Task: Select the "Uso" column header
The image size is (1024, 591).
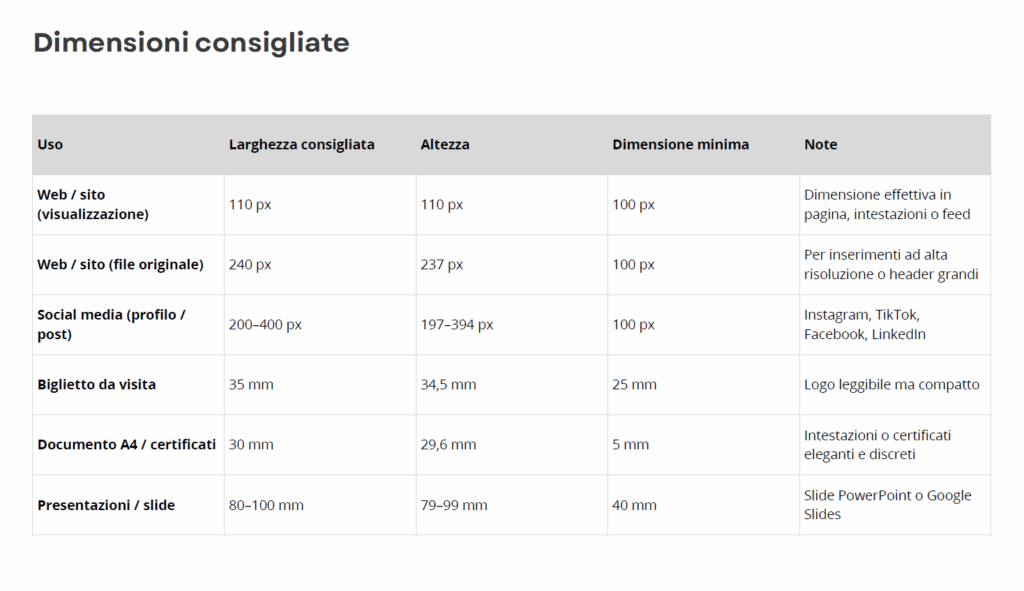Action: tap(50, 145)
